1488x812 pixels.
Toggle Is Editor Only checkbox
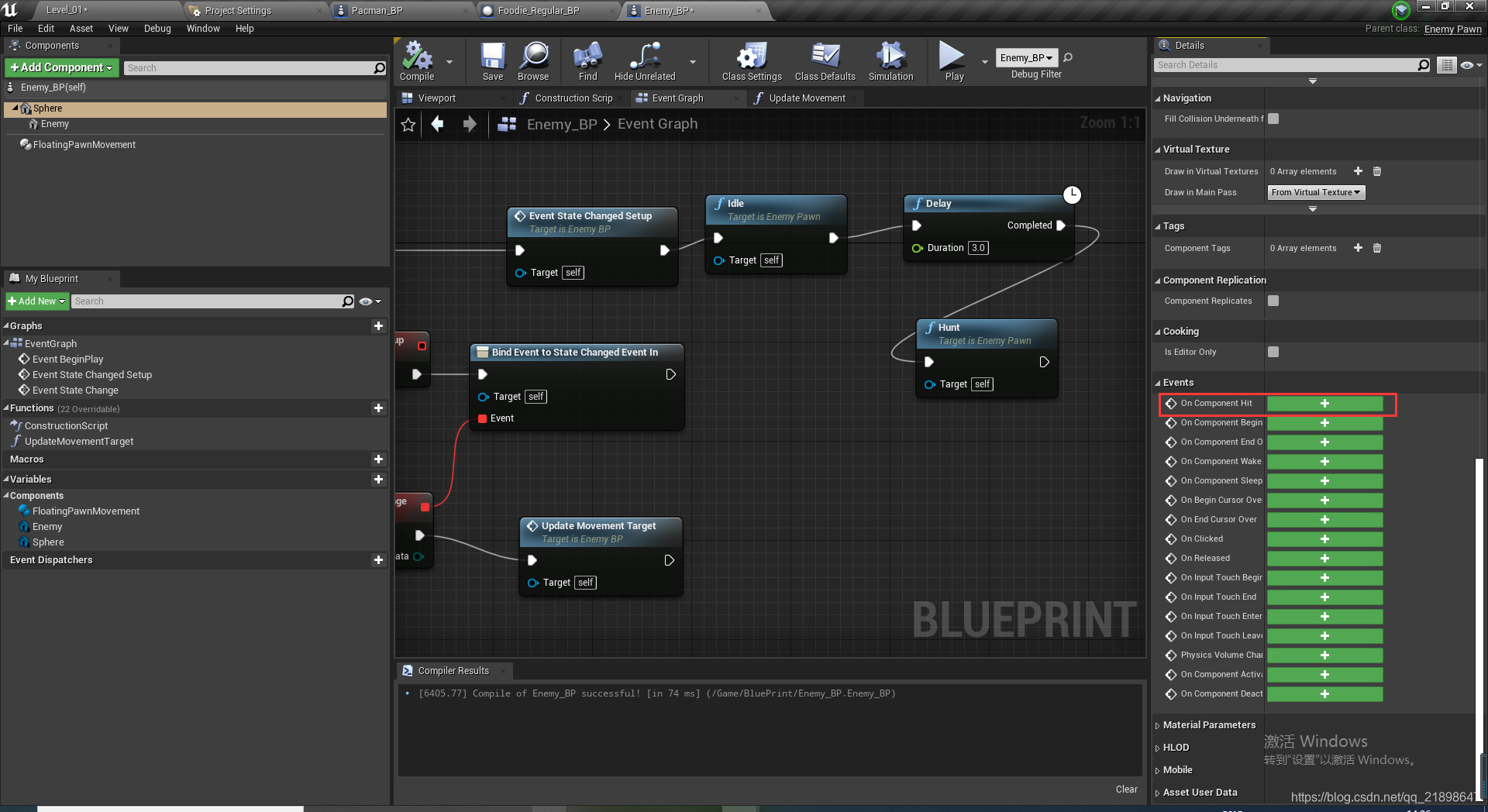1273,352
